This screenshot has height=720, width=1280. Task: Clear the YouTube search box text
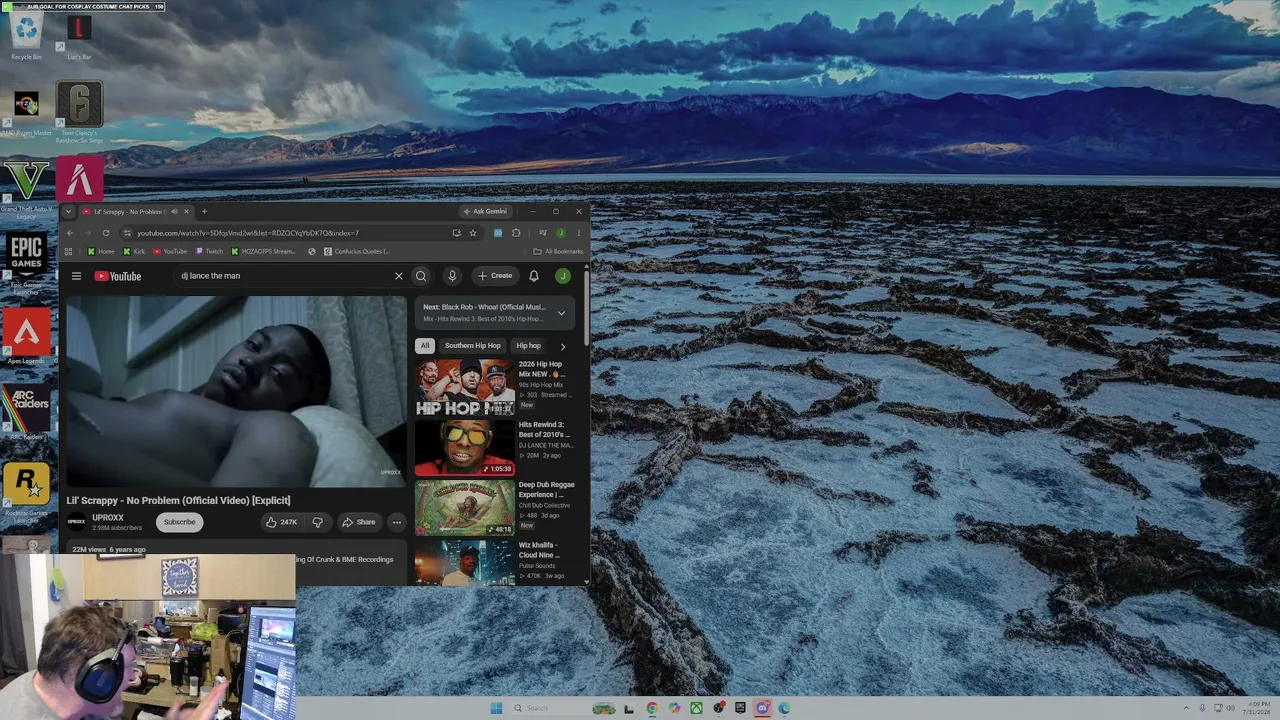click(x=398, y=276)
